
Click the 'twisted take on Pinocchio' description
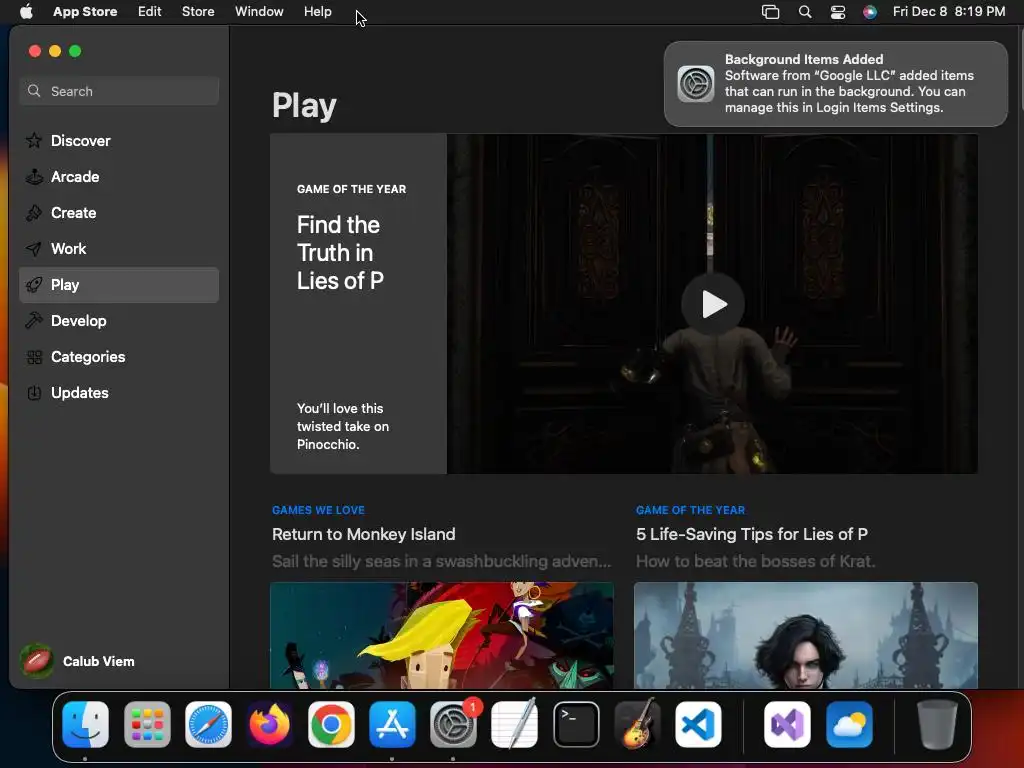pos(343,426)
